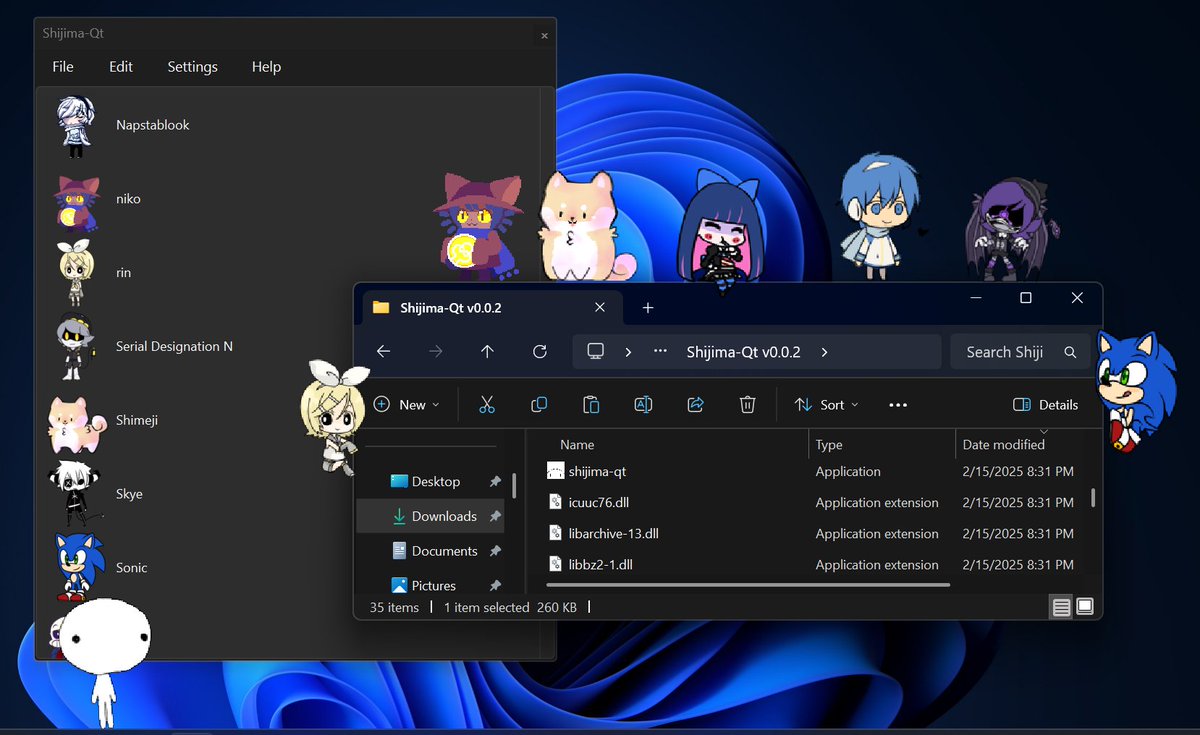1200x735 pixels.
Task: Sort files by Date modified column header
Action: click(x=1003, y=445)
